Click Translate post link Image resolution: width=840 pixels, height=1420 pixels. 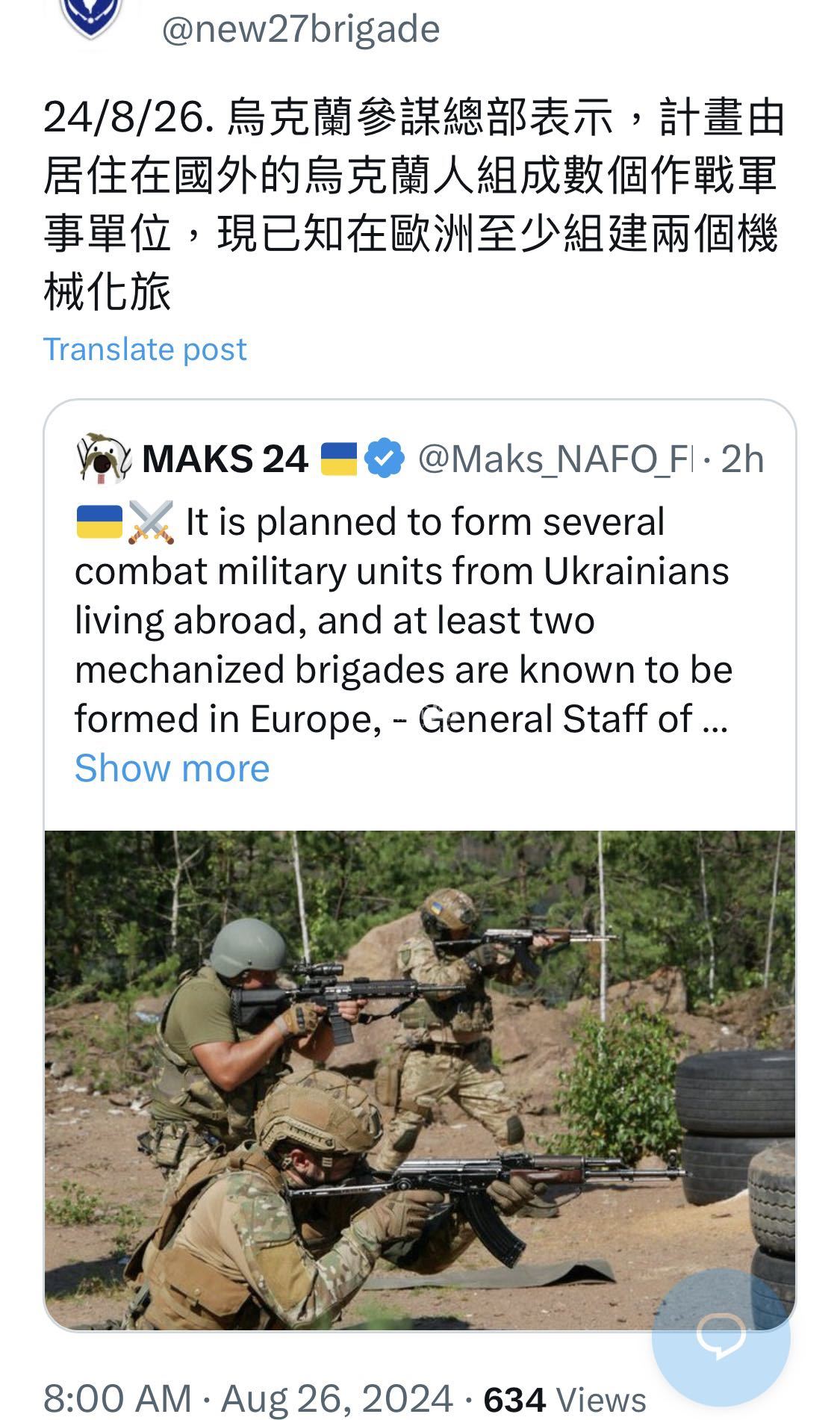tap(145, 349)
